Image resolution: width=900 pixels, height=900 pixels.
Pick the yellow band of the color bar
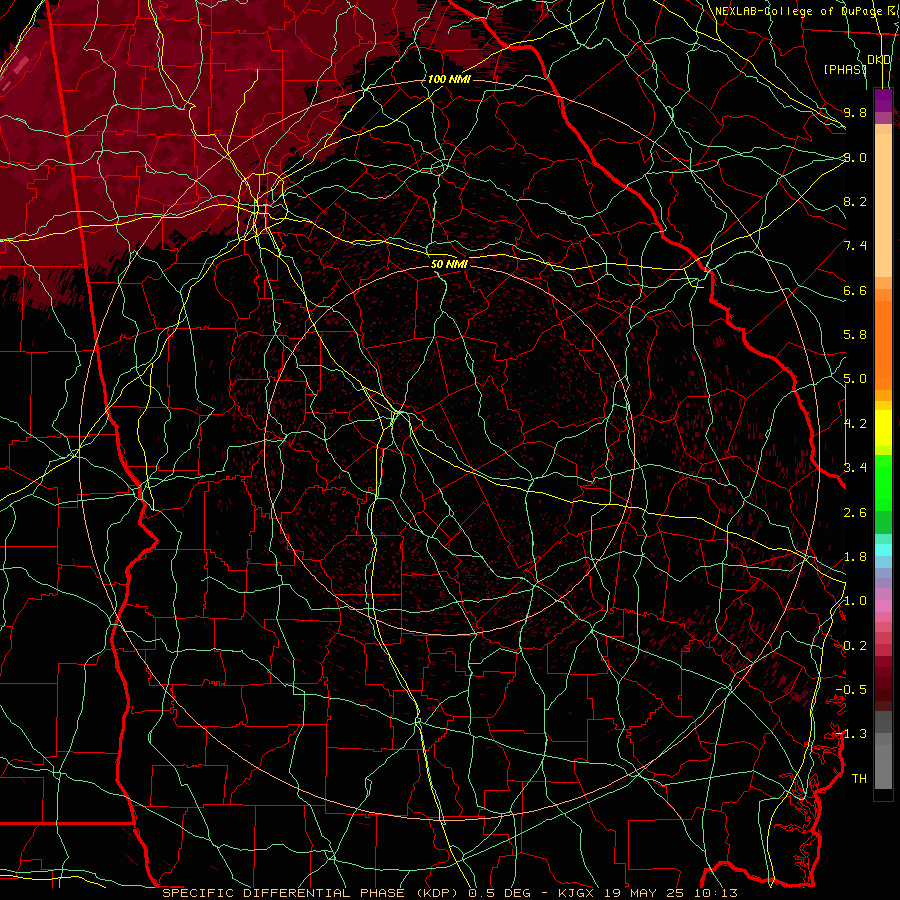[883, 428]
